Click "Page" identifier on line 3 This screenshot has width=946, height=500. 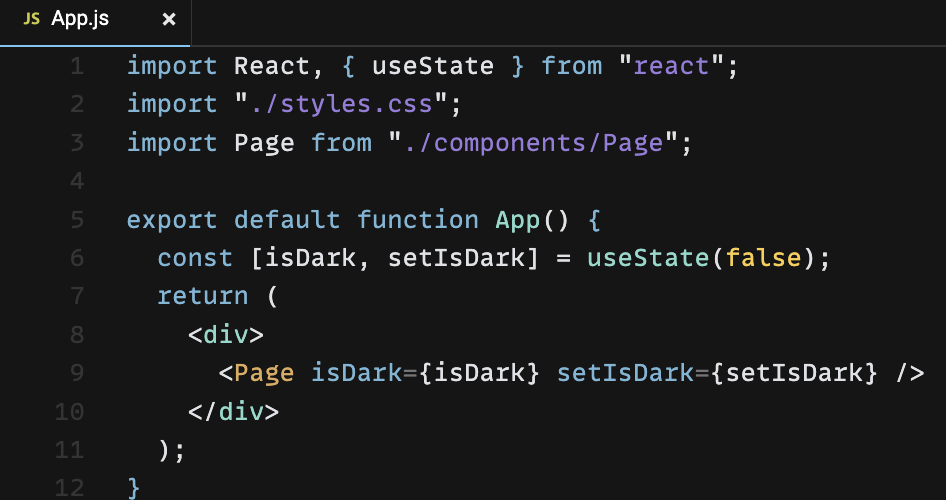[264, 143]
